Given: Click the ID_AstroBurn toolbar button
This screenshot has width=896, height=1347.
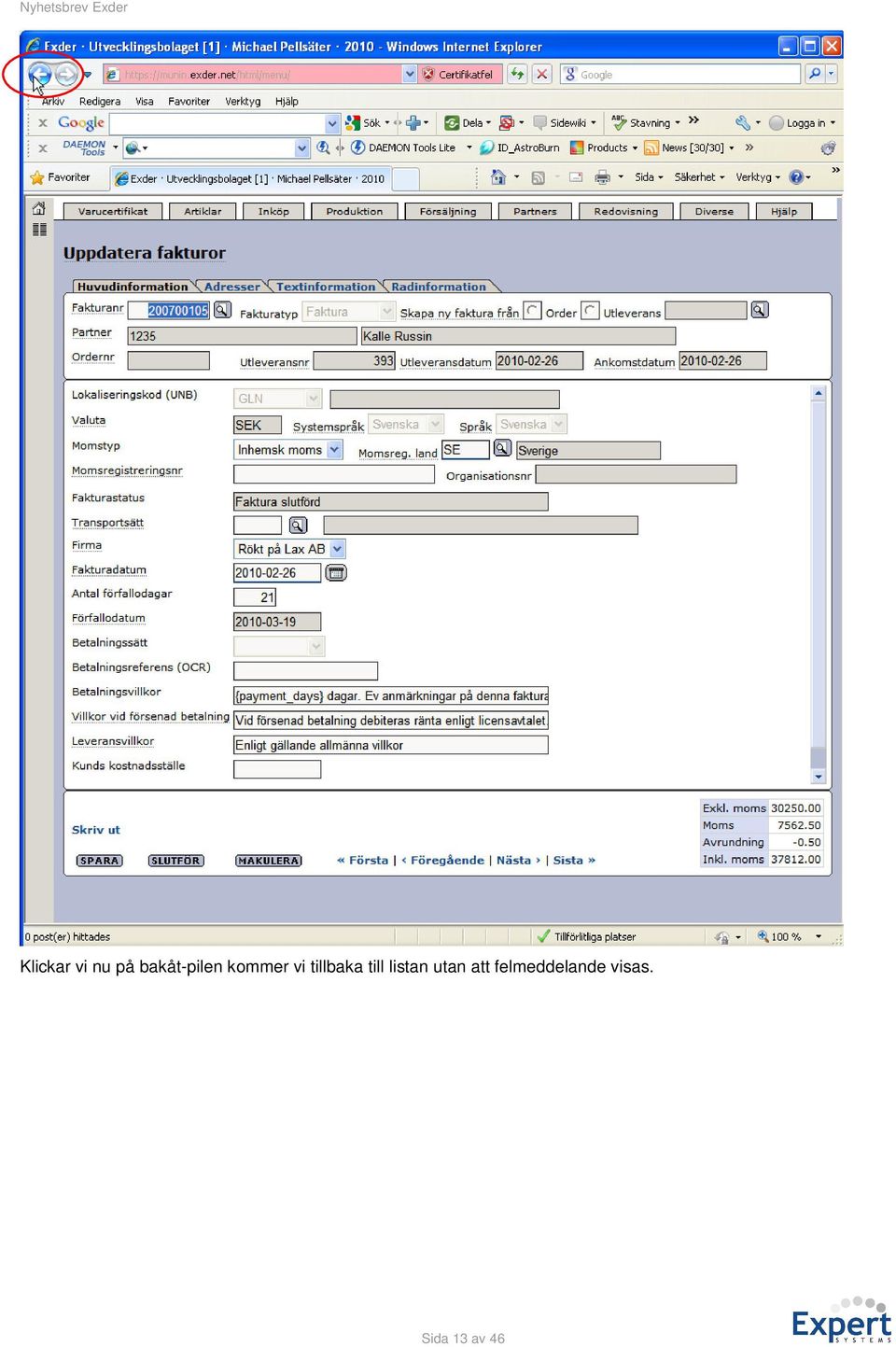Looking at the screenshot, I should [520, 147].
